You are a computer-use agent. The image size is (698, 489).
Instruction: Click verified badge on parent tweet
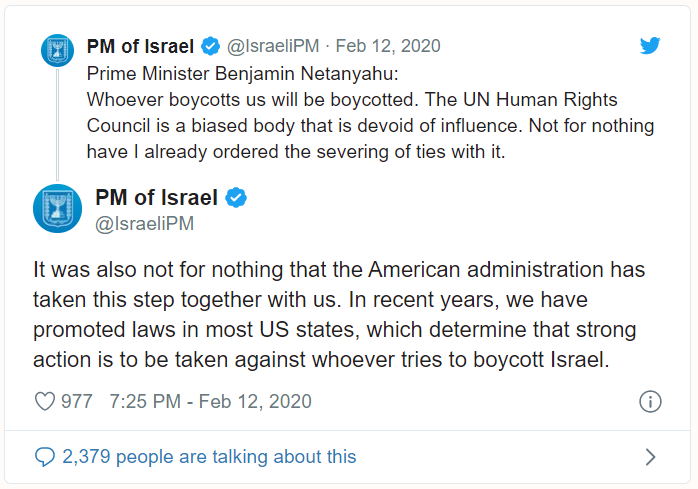click(211, 46)
